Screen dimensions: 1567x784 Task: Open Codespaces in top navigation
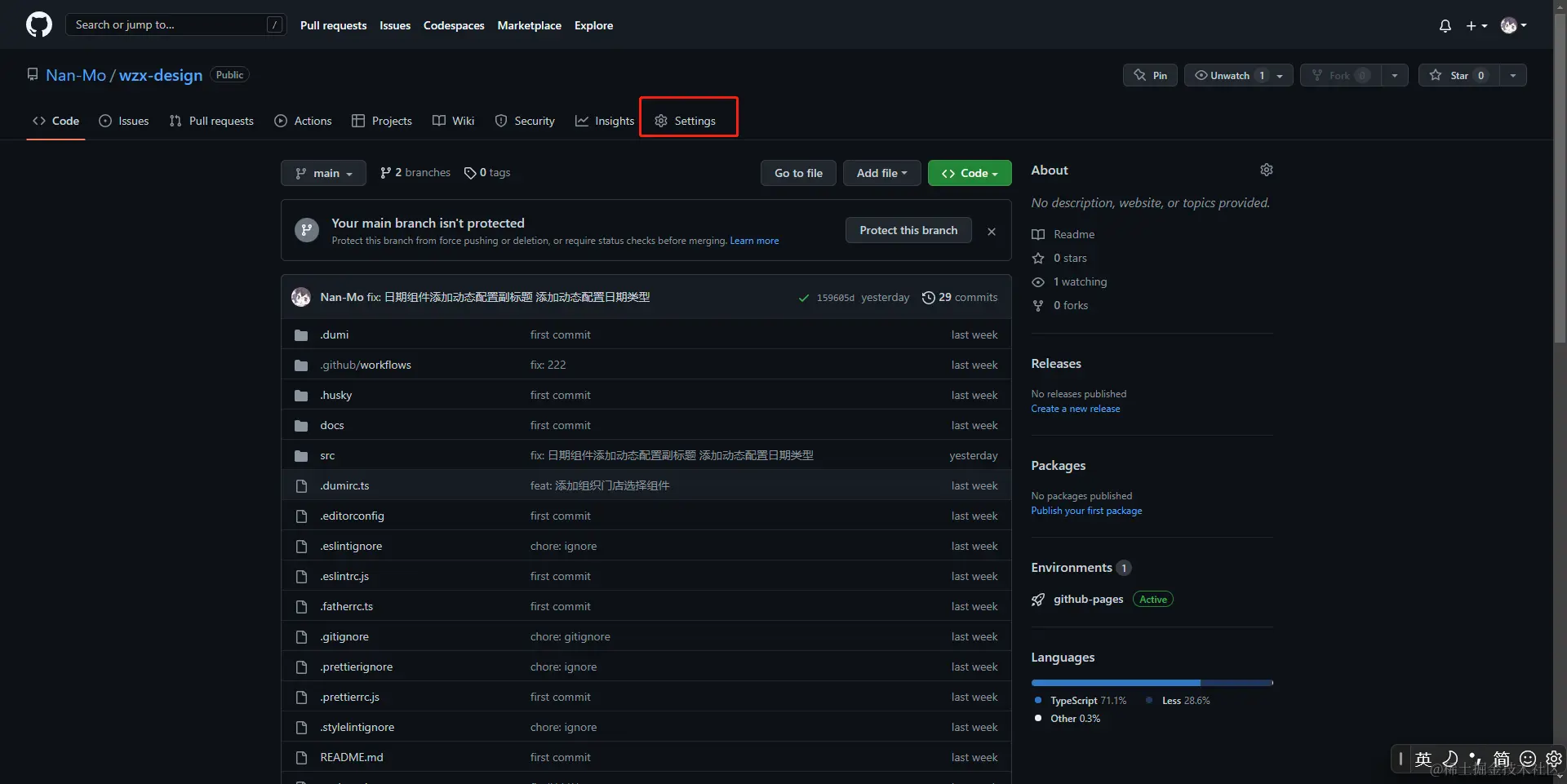[x=454, y=25]
